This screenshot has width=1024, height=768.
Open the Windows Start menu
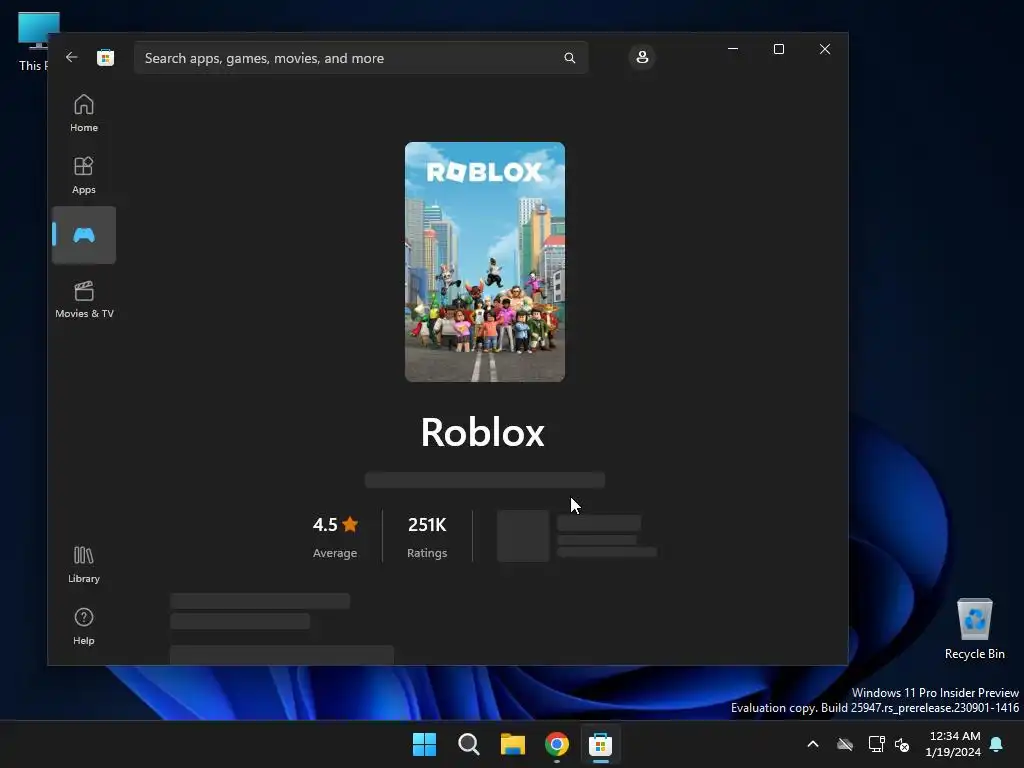click(x=424, y=744)
